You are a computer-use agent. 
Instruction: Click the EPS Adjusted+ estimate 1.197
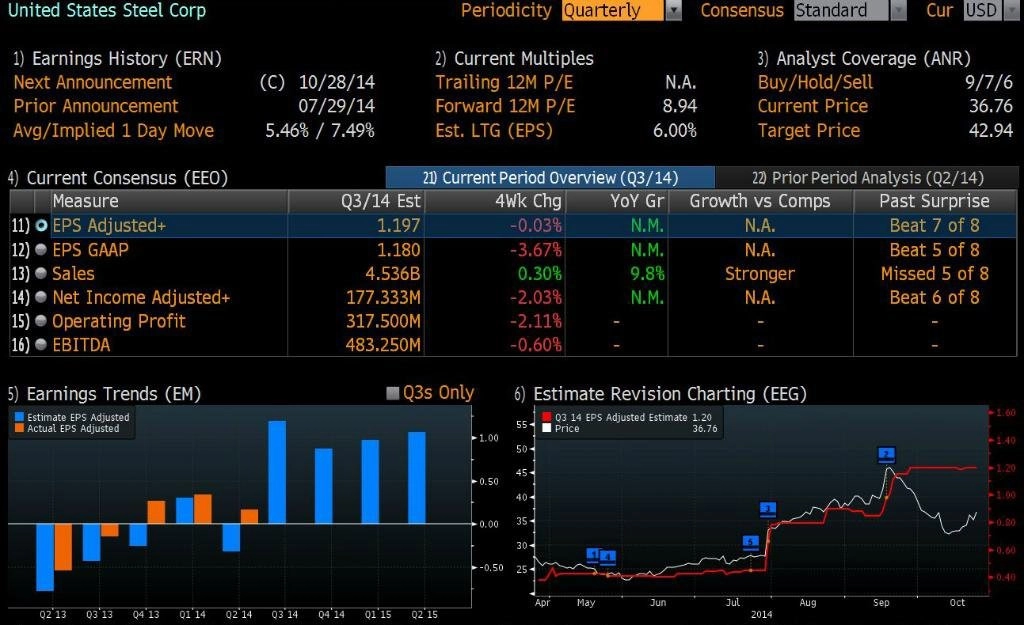(398, 225)
